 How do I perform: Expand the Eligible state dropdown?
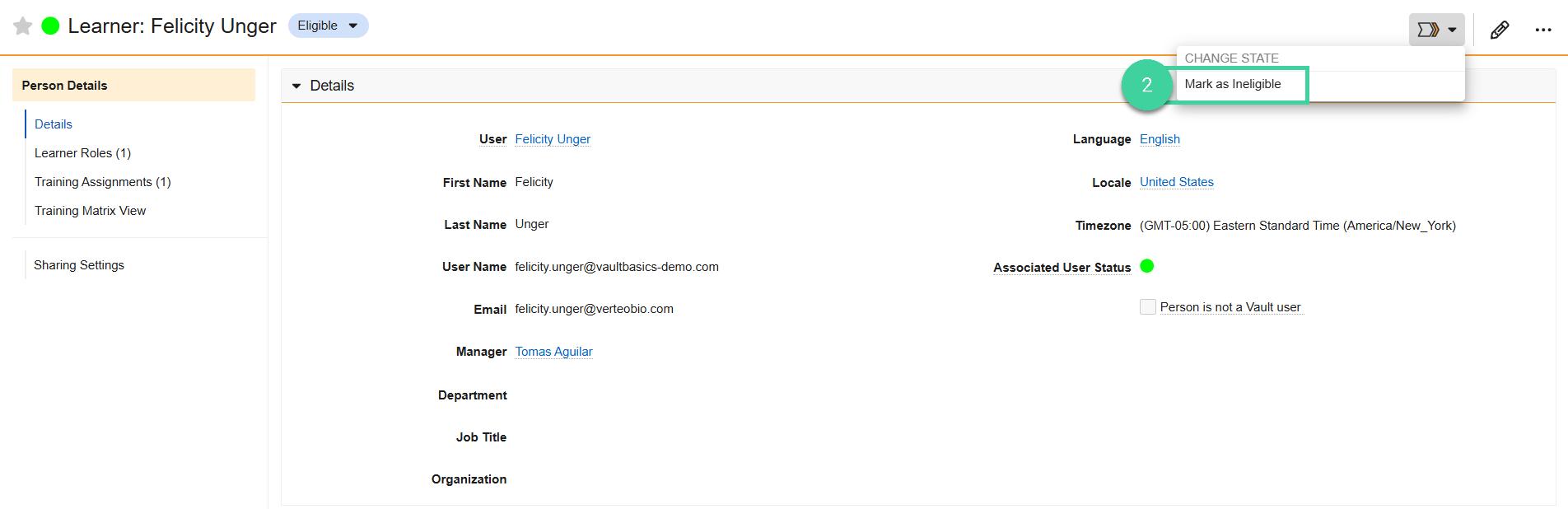point(328,26)
